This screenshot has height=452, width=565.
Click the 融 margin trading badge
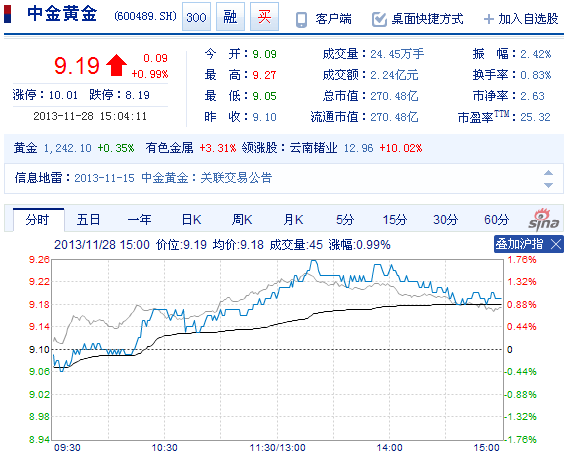click(x=230, y=17)
